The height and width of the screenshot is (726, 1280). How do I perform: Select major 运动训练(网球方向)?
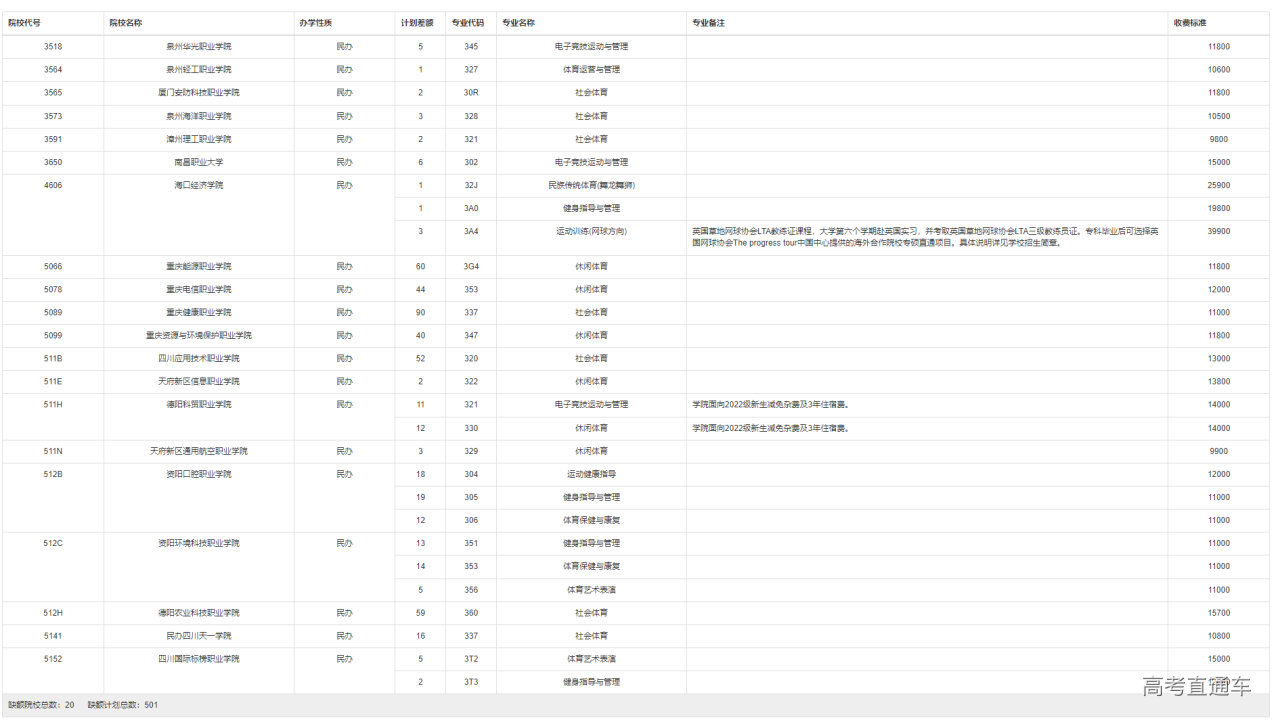point(591,231)
